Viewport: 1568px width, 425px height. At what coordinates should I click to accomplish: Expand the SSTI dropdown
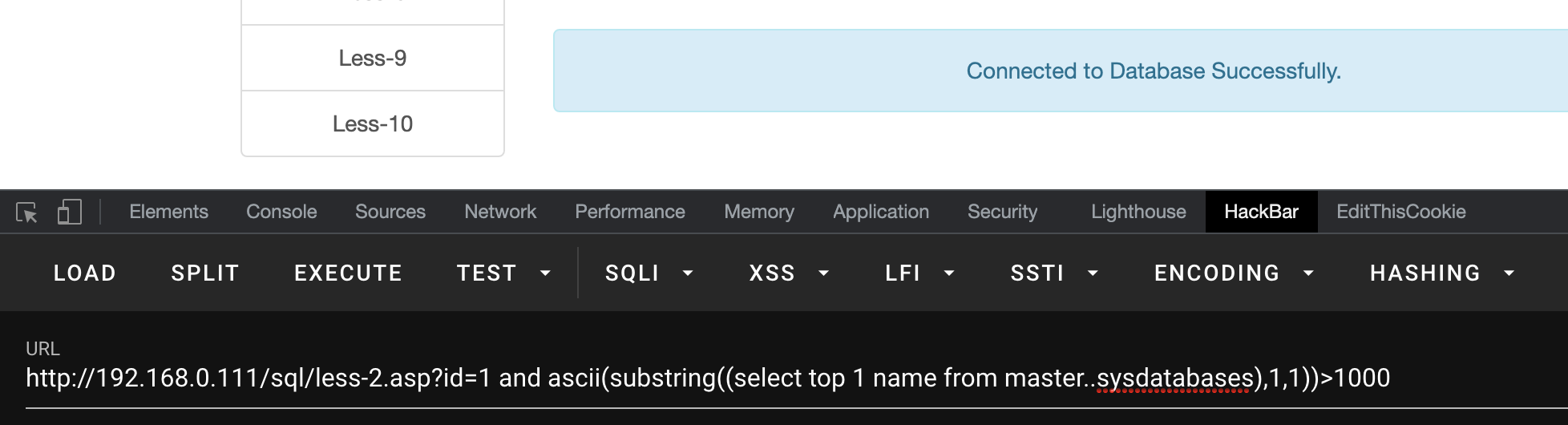point(1053,273)
